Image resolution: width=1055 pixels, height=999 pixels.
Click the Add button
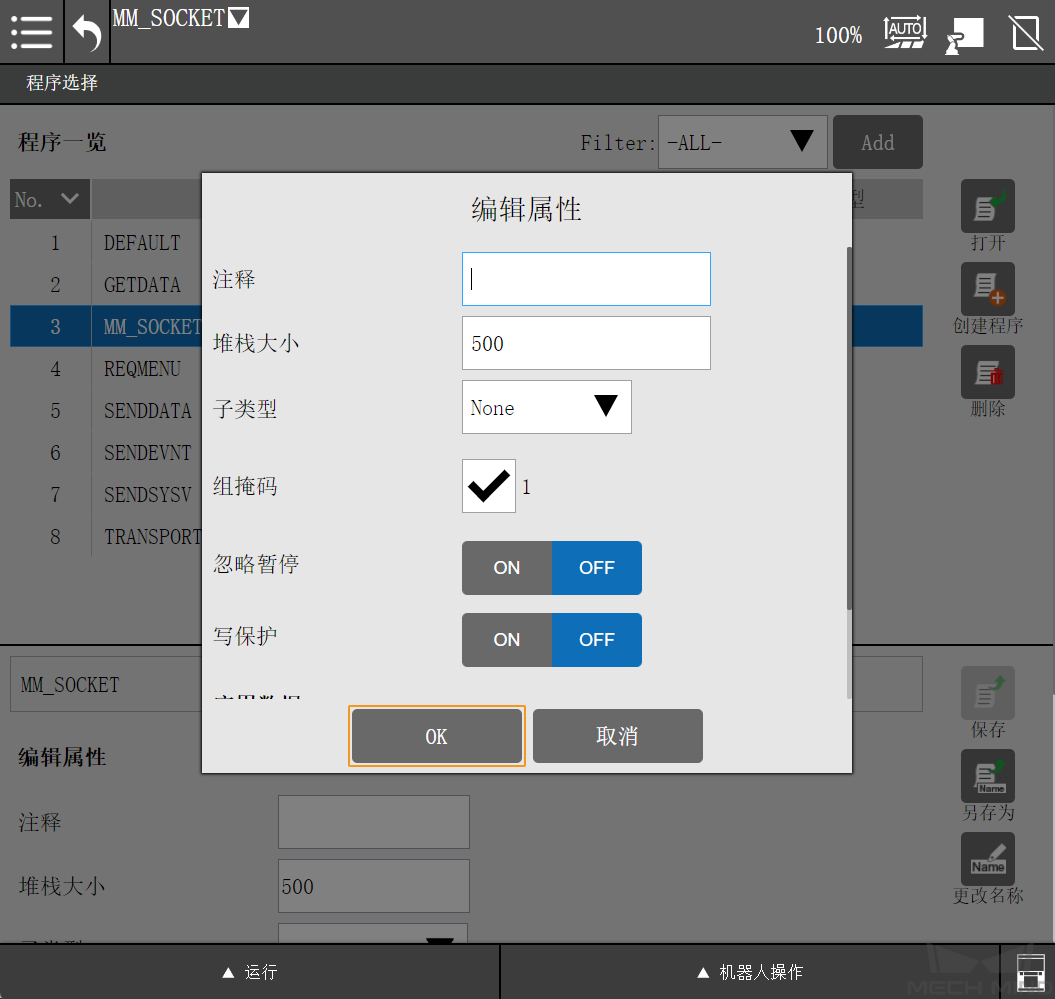[x=877, y=142]
